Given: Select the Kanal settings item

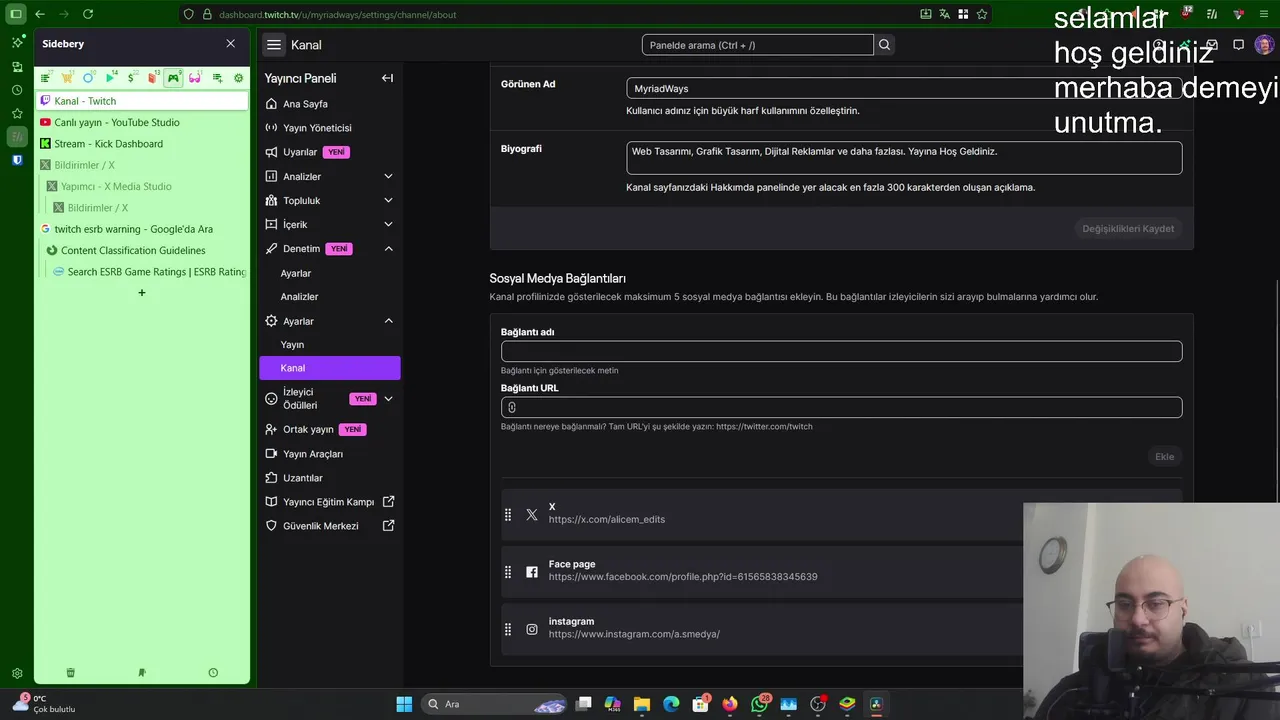Looking at the screenshot, I should coord(330,368).
